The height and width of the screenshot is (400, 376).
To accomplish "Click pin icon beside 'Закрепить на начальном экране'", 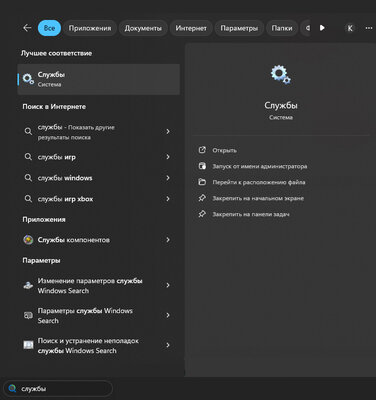I will point(202,198).
